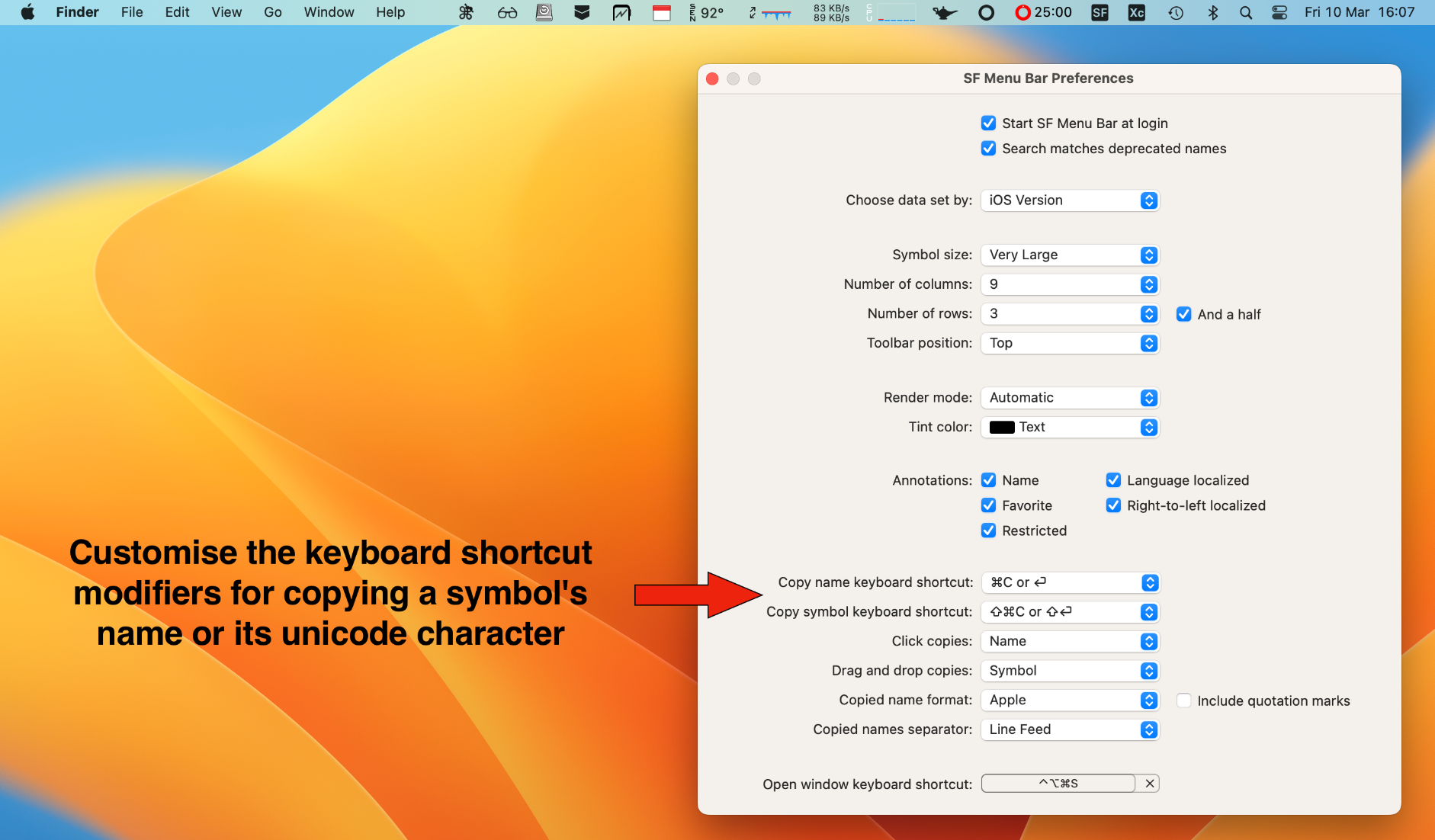1435x840 pixels.
Task: Click the disk drive menu bar icon
Action: click(544, 12)
